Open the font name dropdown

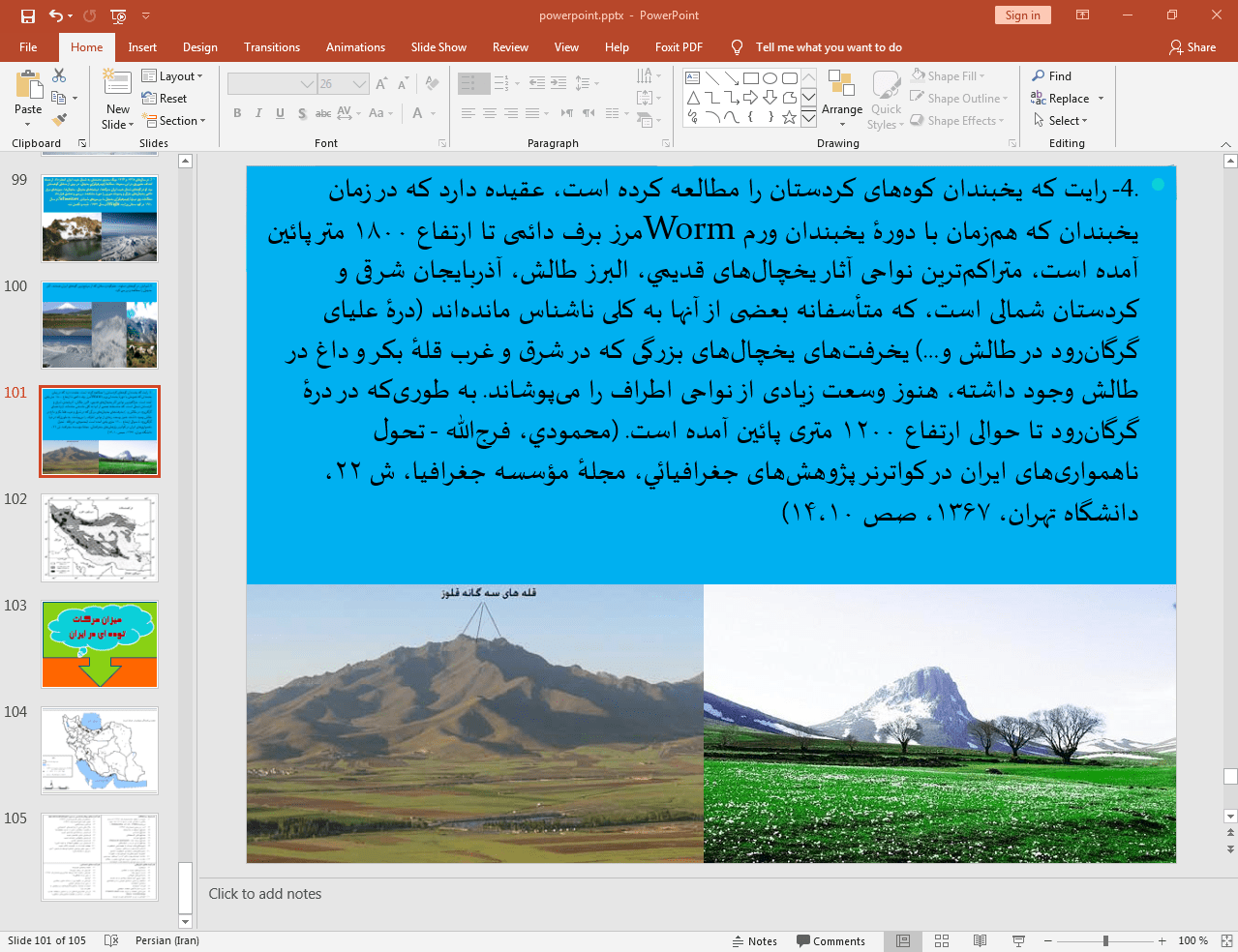(307, 84)
